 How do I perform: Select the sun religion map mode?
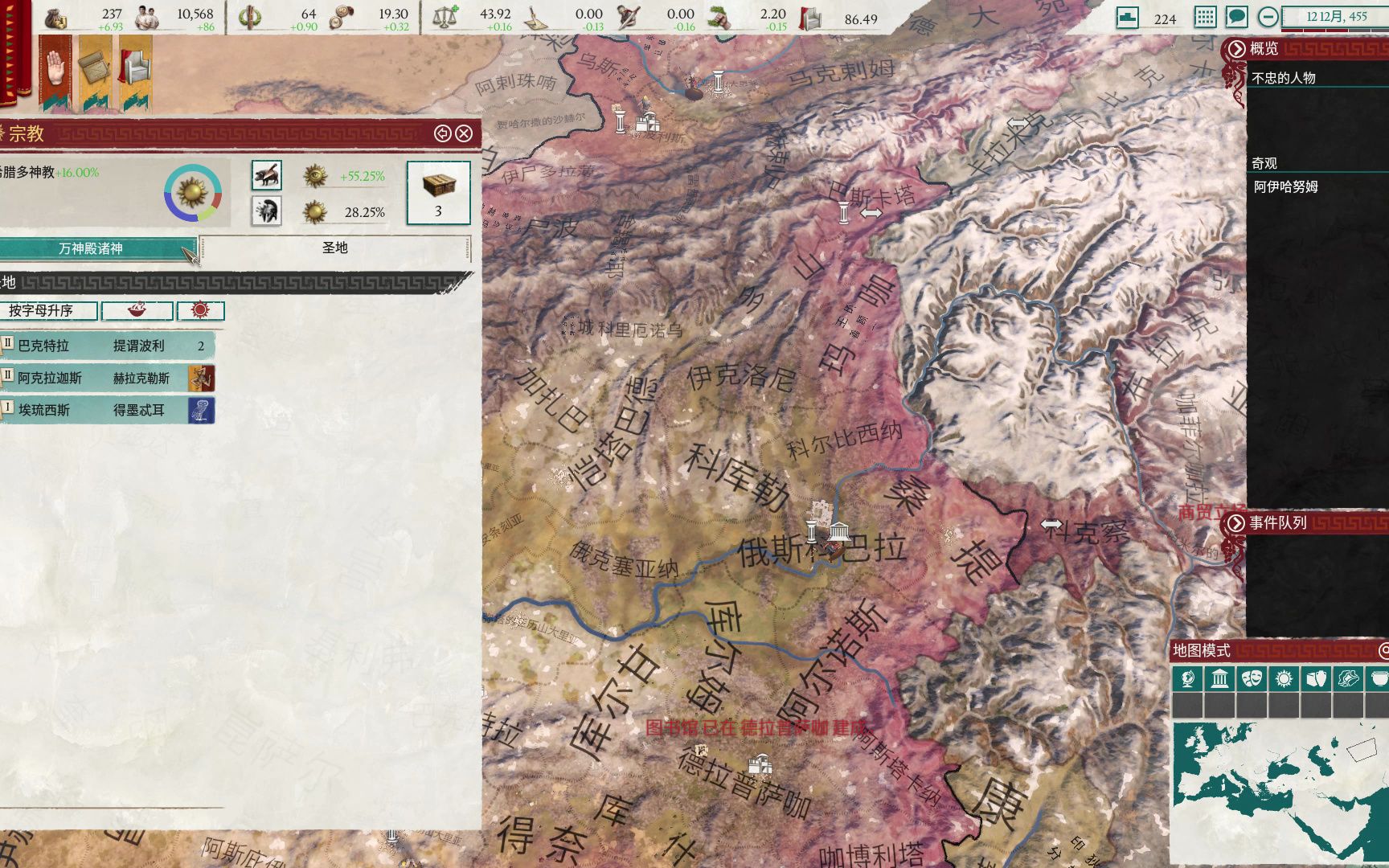click(x=1284, y=679)
